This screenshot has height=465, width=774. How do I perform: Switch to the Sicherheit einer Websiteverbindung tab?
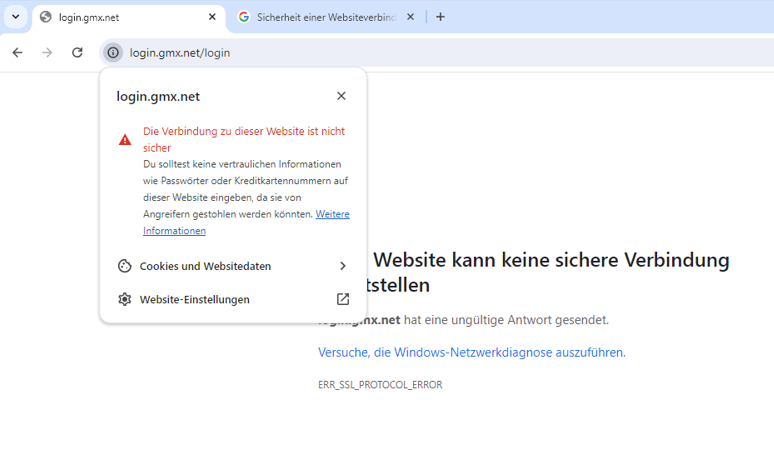click(326, 17)
